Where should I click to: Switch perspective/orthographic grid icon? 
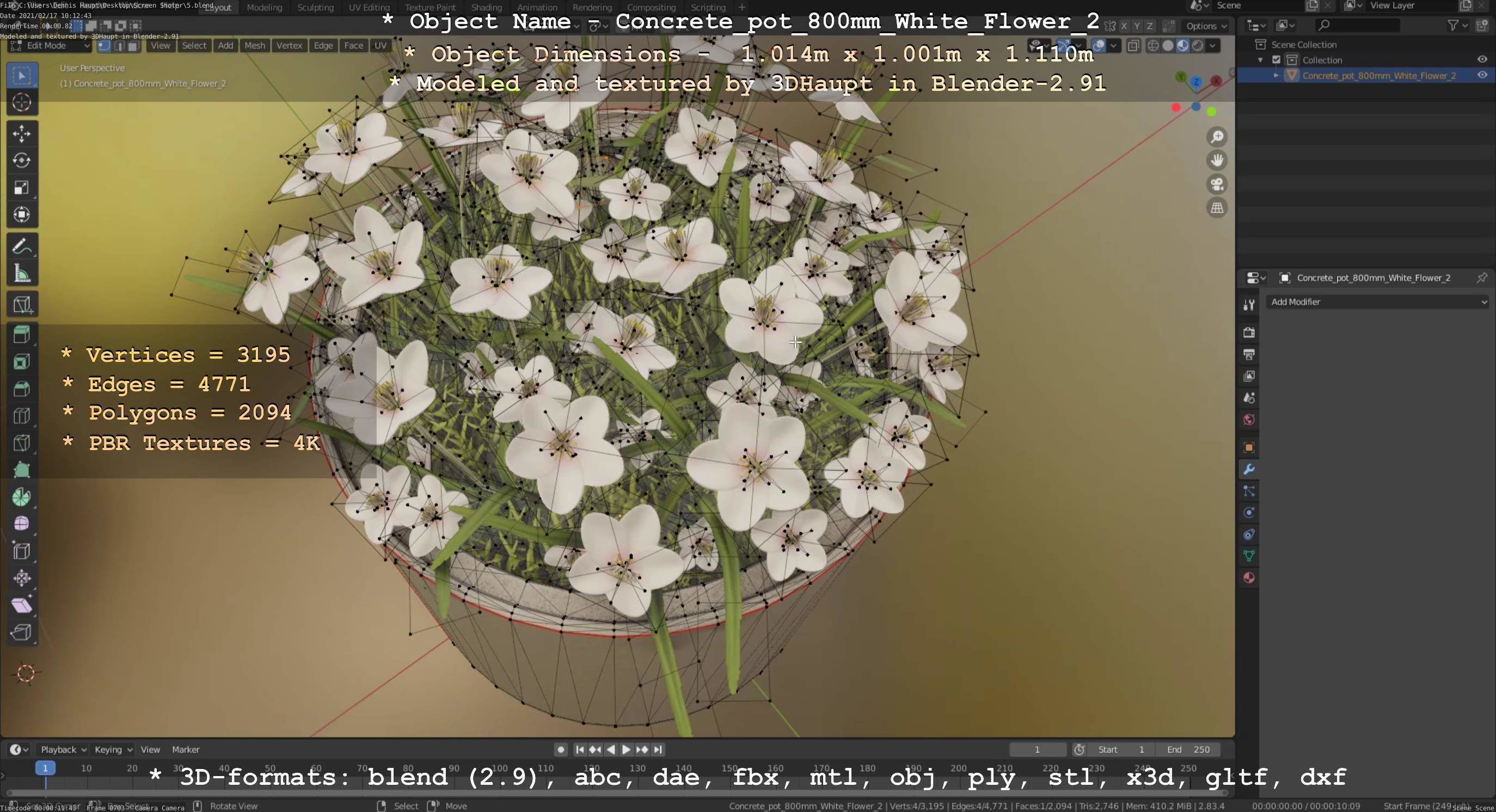coord(1217,208)
